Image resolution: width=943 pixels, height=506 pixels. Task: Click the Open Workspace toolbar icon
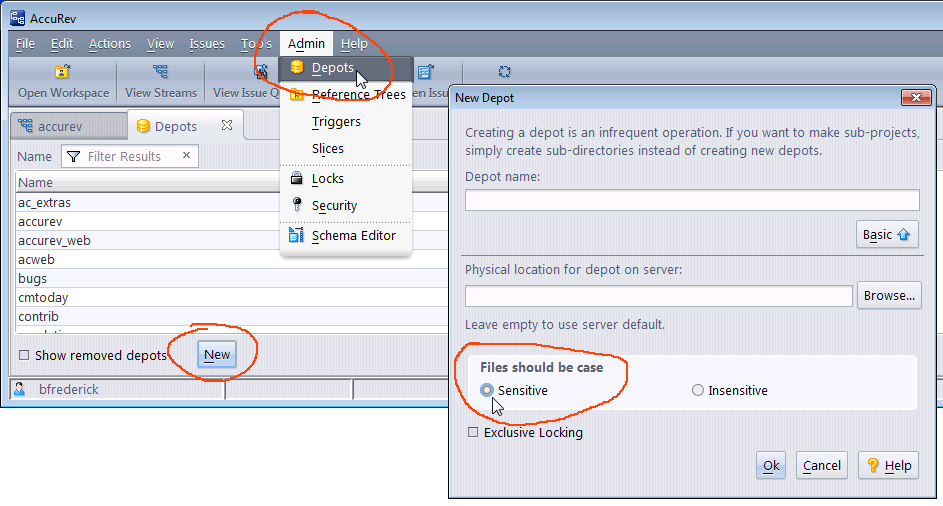[x=63, y=72]
